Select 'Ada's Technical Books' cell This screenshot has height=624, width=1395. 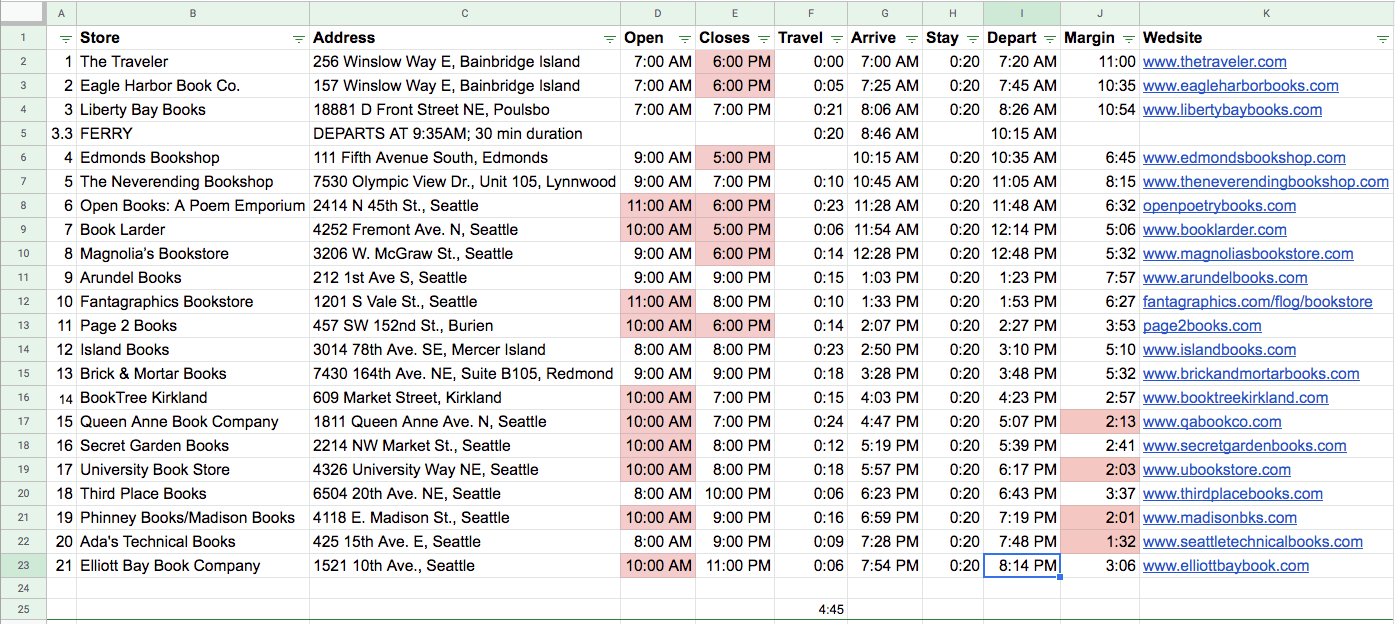pos(193,542)
